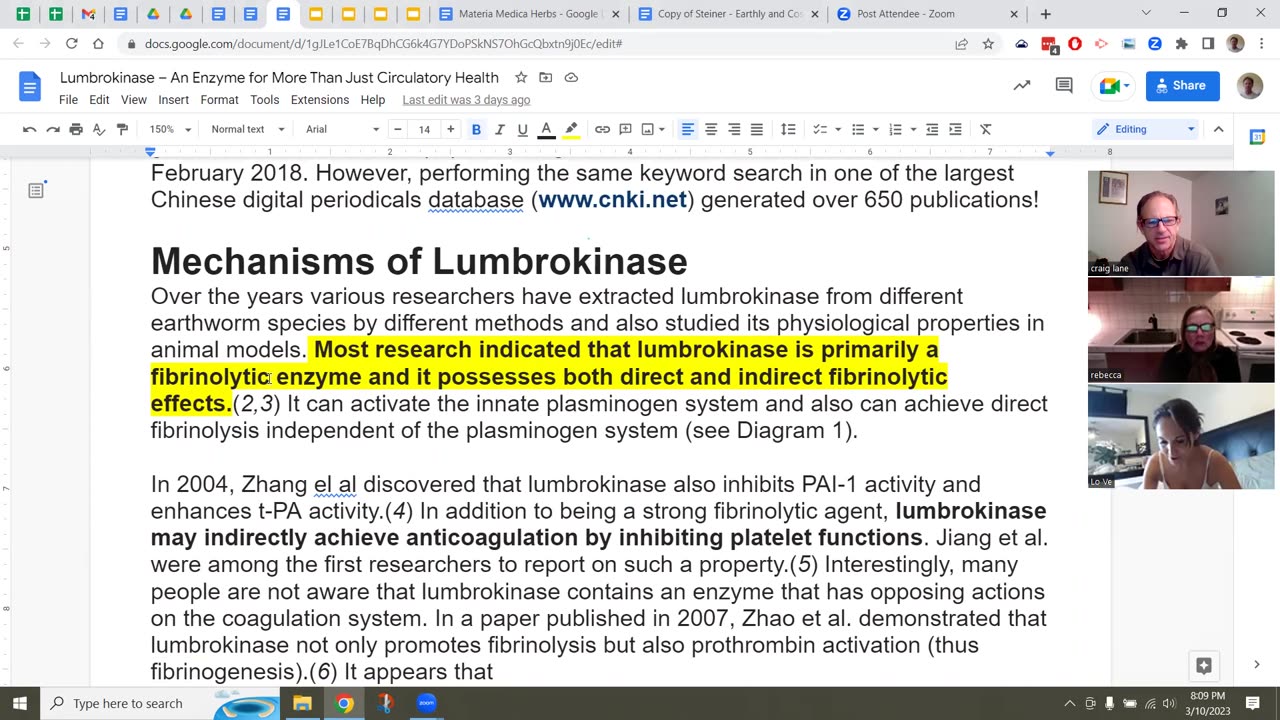Open the Help menu
1280x720 pixels.
point(373,100)
